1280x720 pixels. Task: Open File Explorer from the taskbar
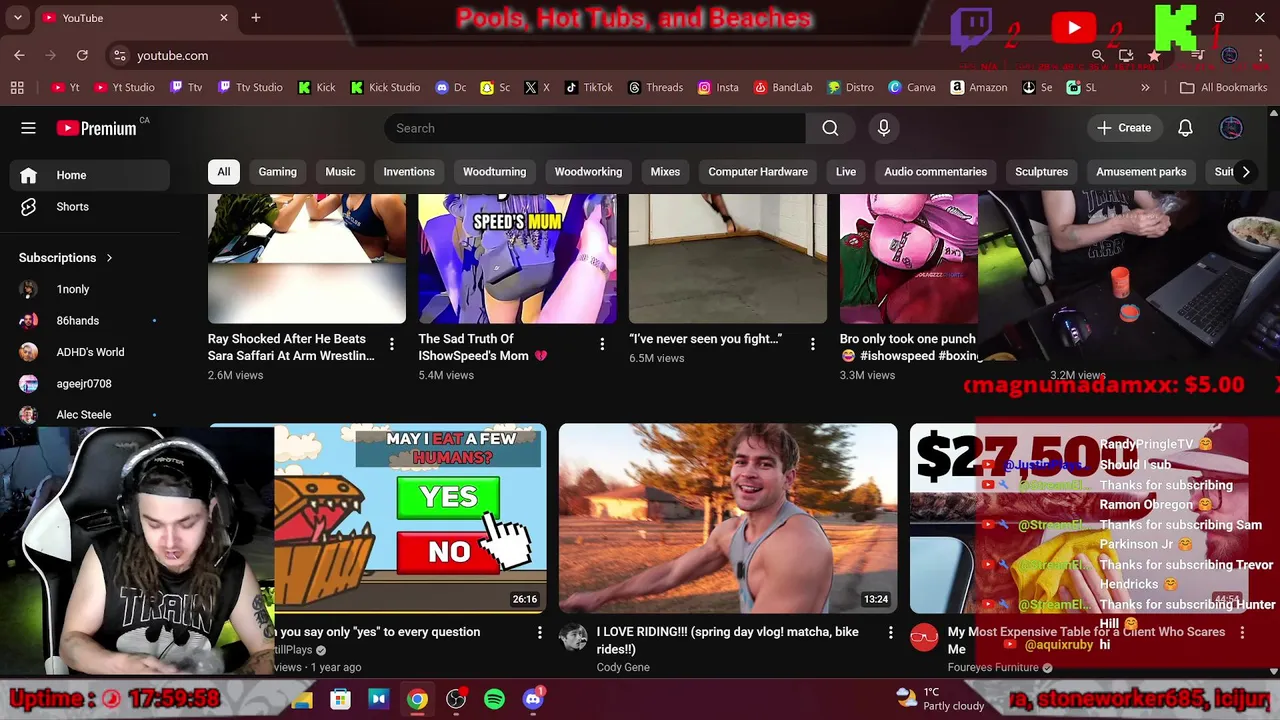pos(301,699)
